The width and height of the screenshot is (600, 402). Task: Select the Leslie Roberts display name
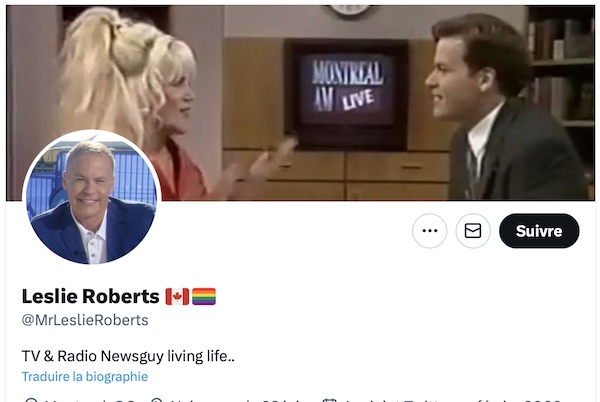90,296
